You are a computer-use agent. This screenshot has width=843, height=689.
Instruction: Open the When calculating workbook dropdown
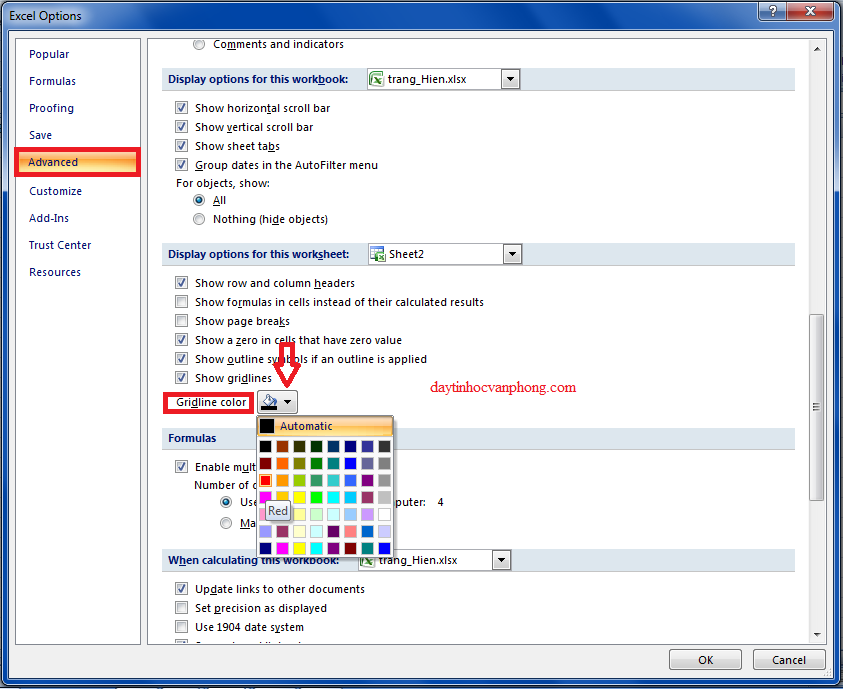501,561
